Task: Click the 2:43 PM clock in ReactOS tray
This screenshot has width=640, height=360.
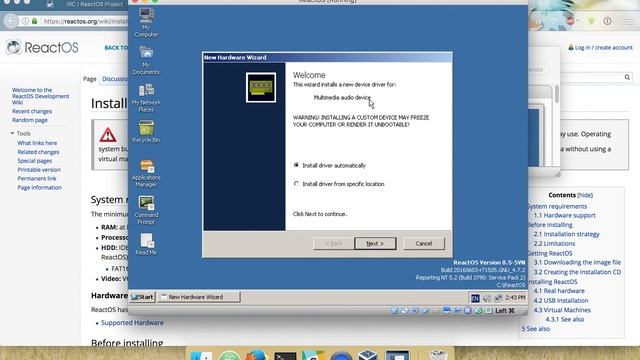Action: click(x=515, y=298)
